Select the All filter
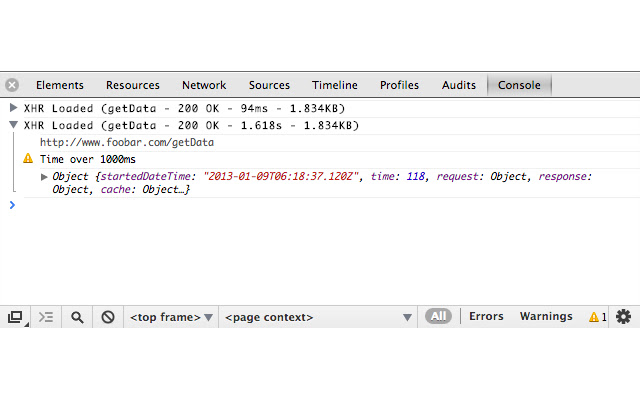This screenshot has height=400, width=640. click(438, 316)
